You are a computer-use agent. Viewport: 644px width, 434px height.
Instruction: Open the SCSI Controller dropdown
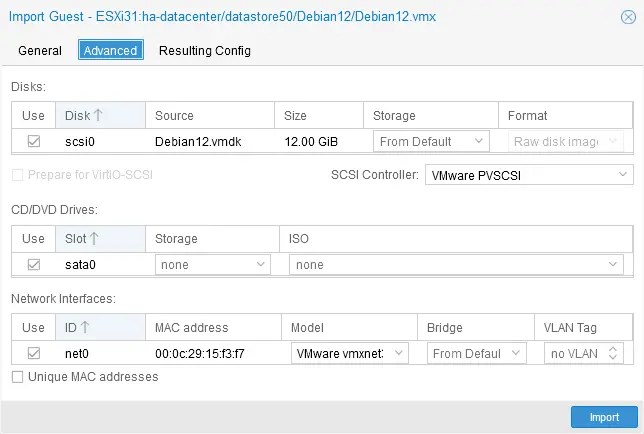(x=529, y=175)
